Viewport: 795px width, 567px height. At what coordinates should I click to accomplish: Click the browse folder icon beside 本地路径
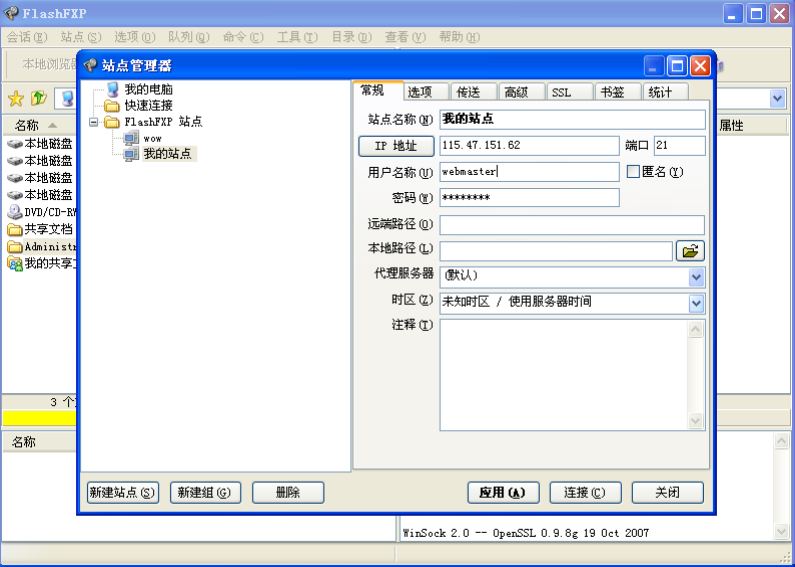(690, 251)
